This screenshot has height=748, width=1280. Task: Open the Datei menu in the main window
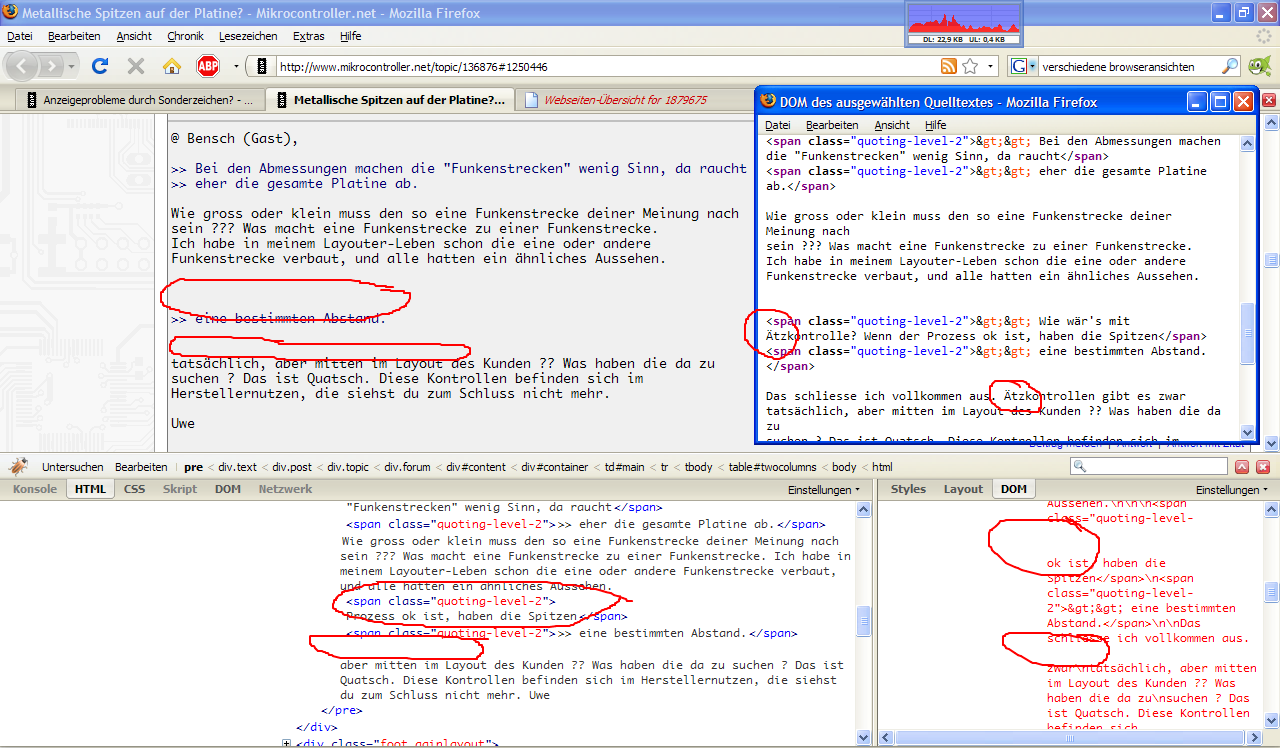click(19, 36)
